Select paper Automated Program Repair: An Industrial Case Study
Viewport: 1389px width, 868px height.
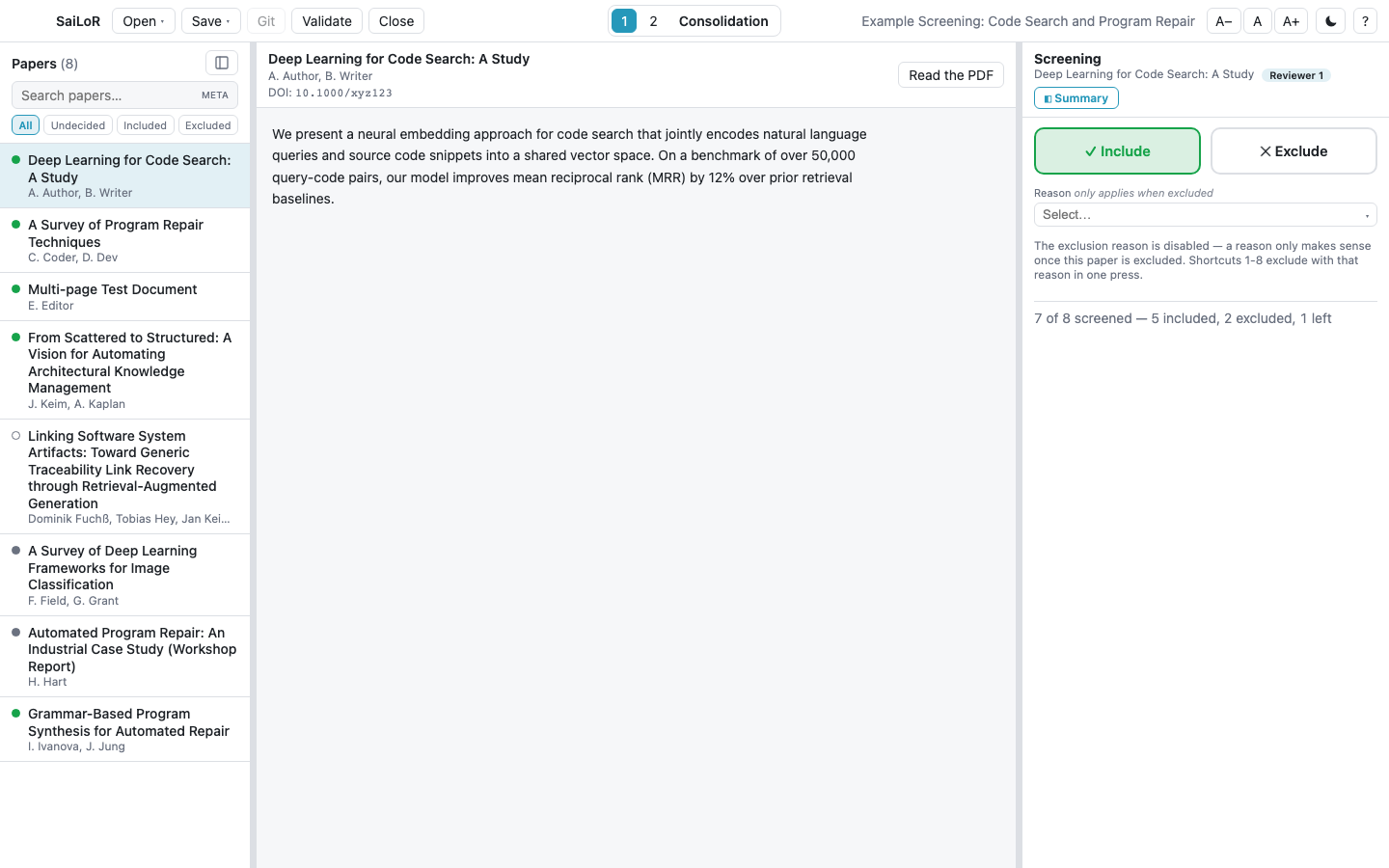click(x=125, y=657)
